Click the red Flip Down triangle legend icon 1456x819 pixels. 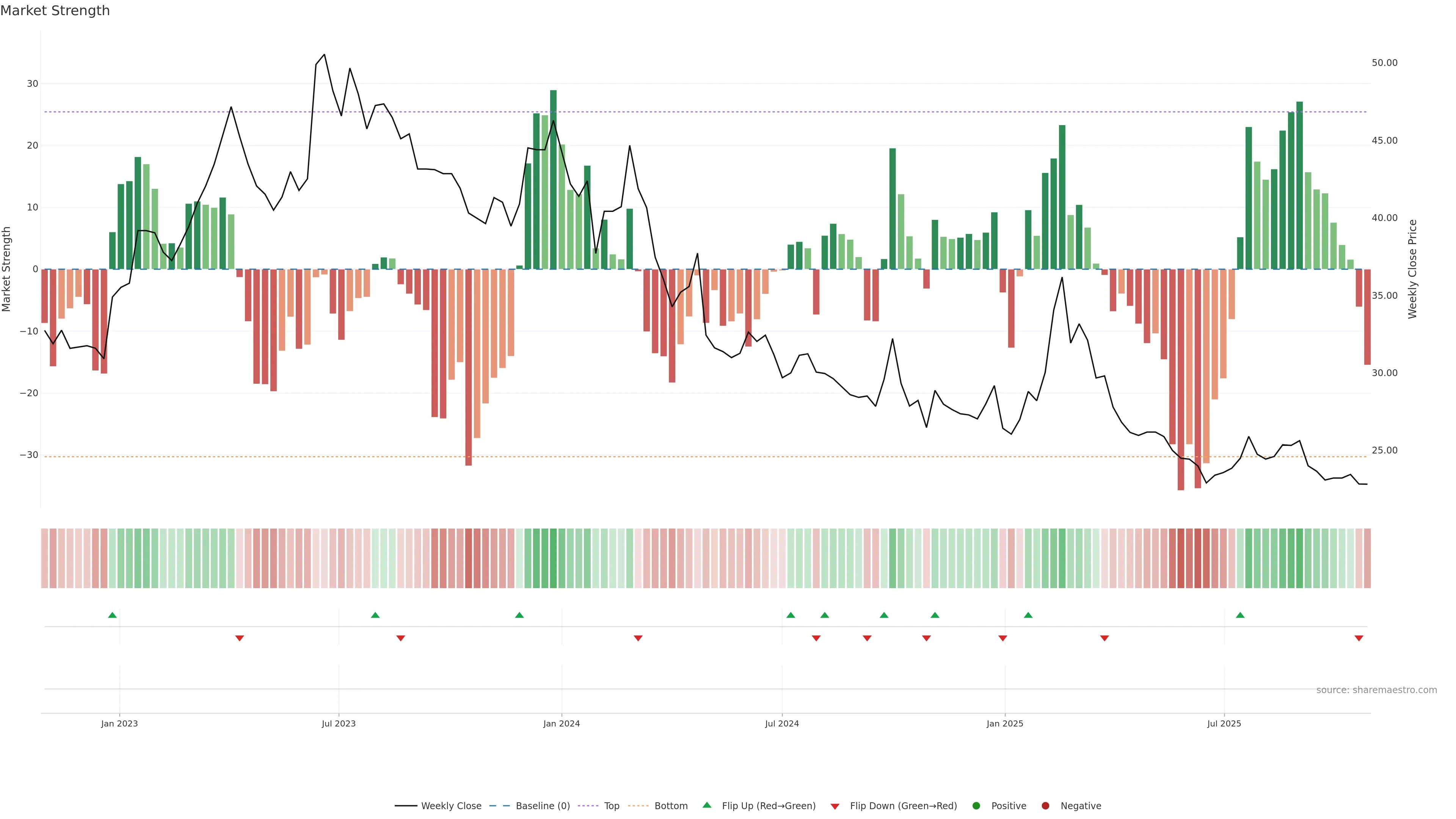coord(835,806)
